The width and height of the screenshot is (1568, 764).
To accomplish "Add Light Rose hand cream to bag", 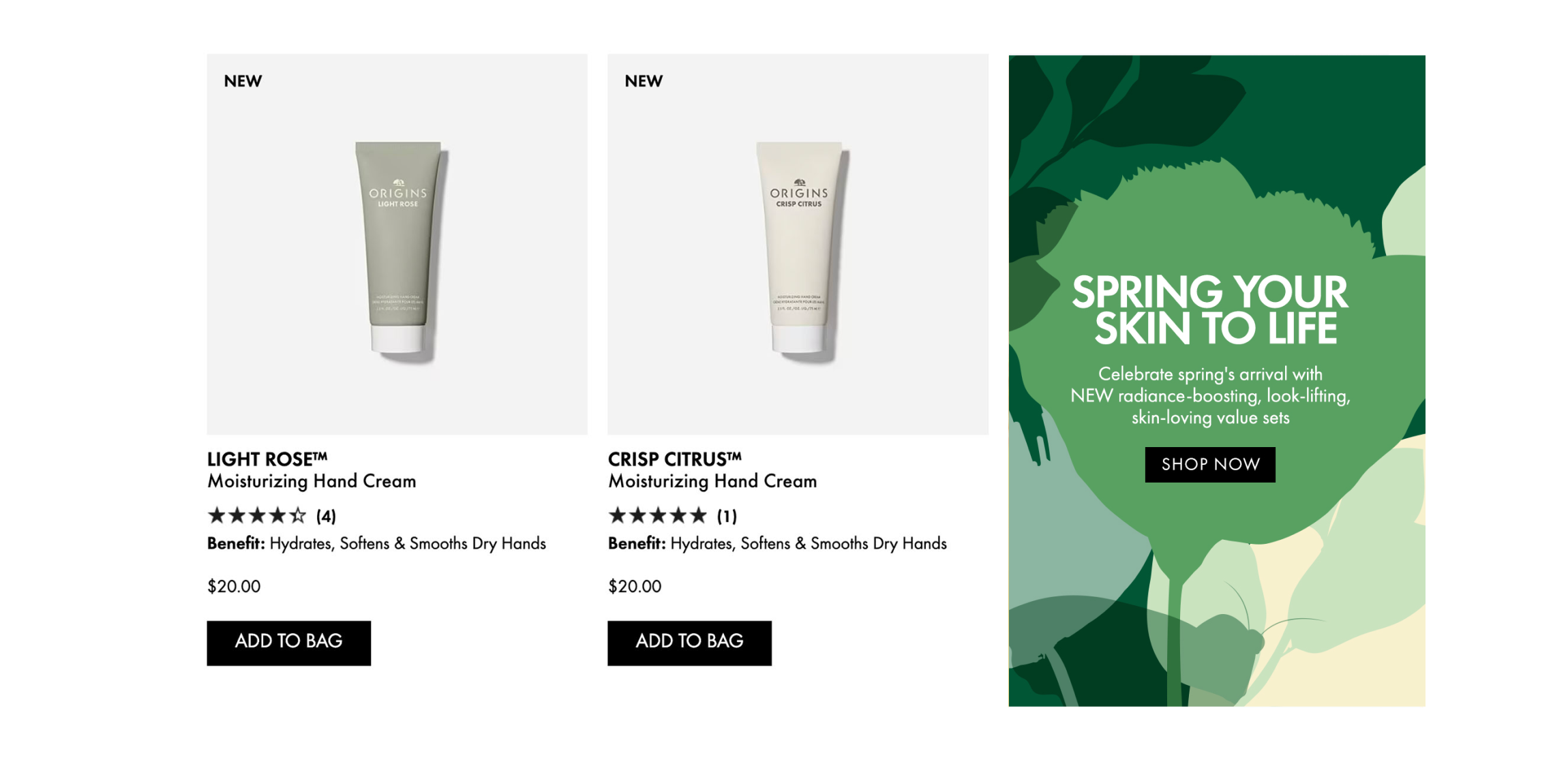I will pos(288,642).
